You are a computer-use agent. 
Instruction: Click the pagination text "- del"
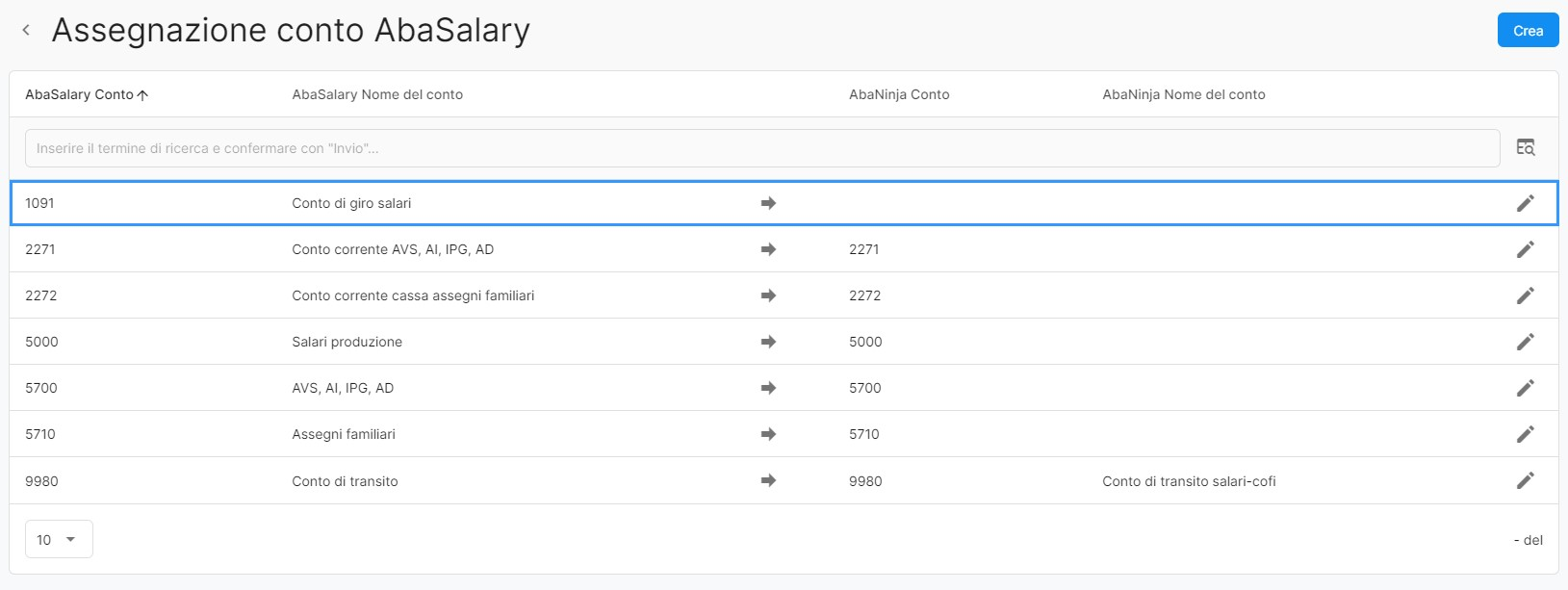(1529, 540)
